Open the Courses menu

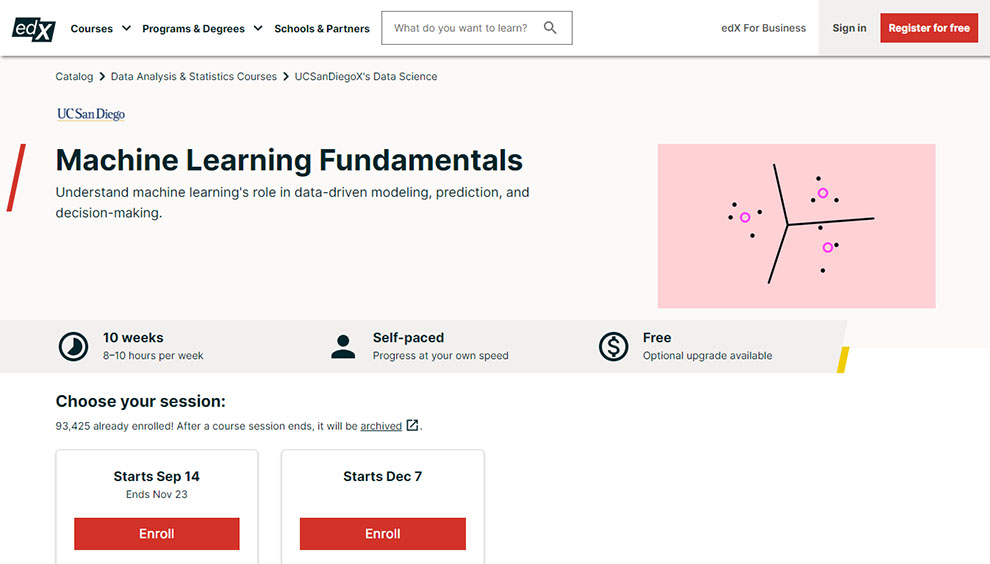(x=92, y=28)
